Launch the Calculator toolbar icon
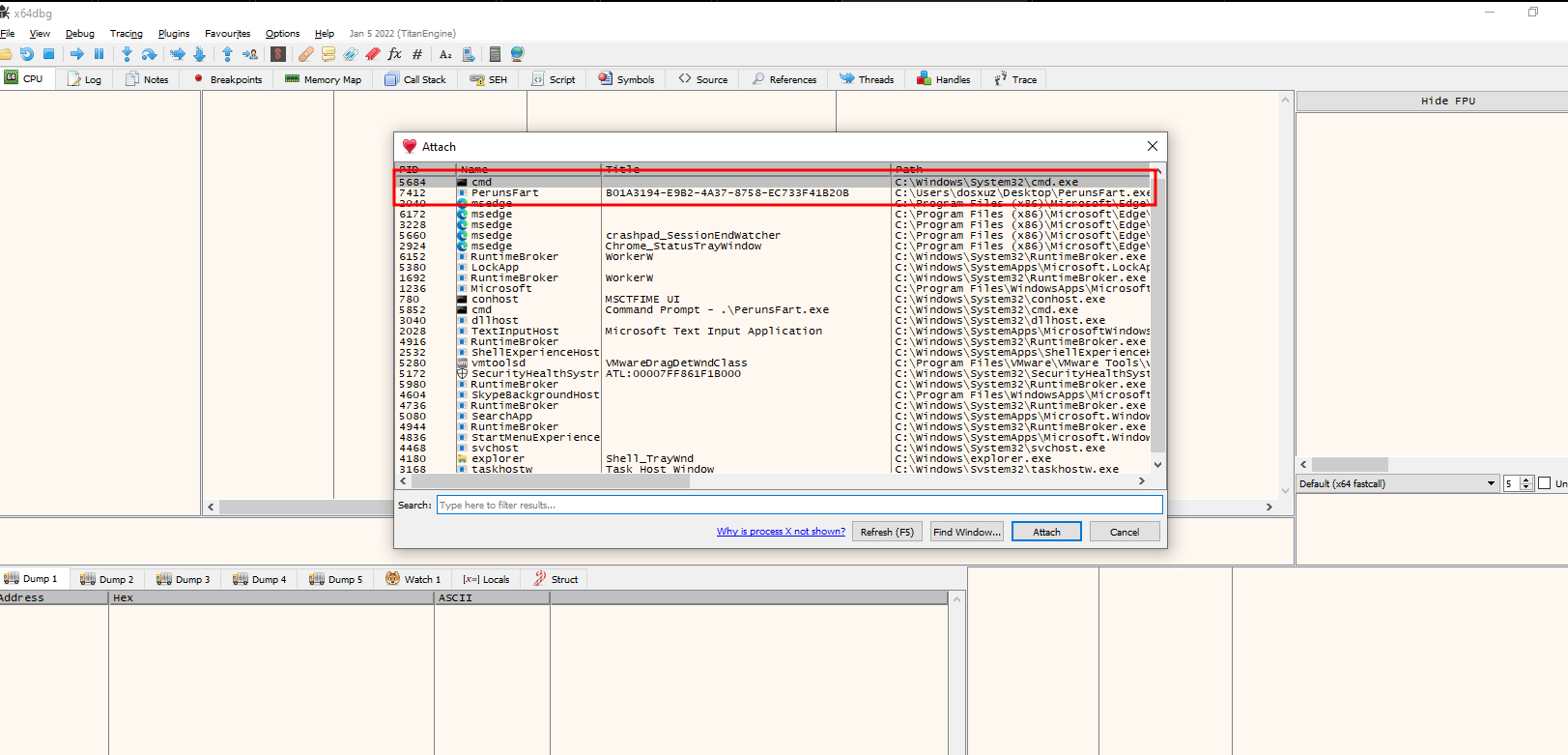 click(x=495, y=54)
